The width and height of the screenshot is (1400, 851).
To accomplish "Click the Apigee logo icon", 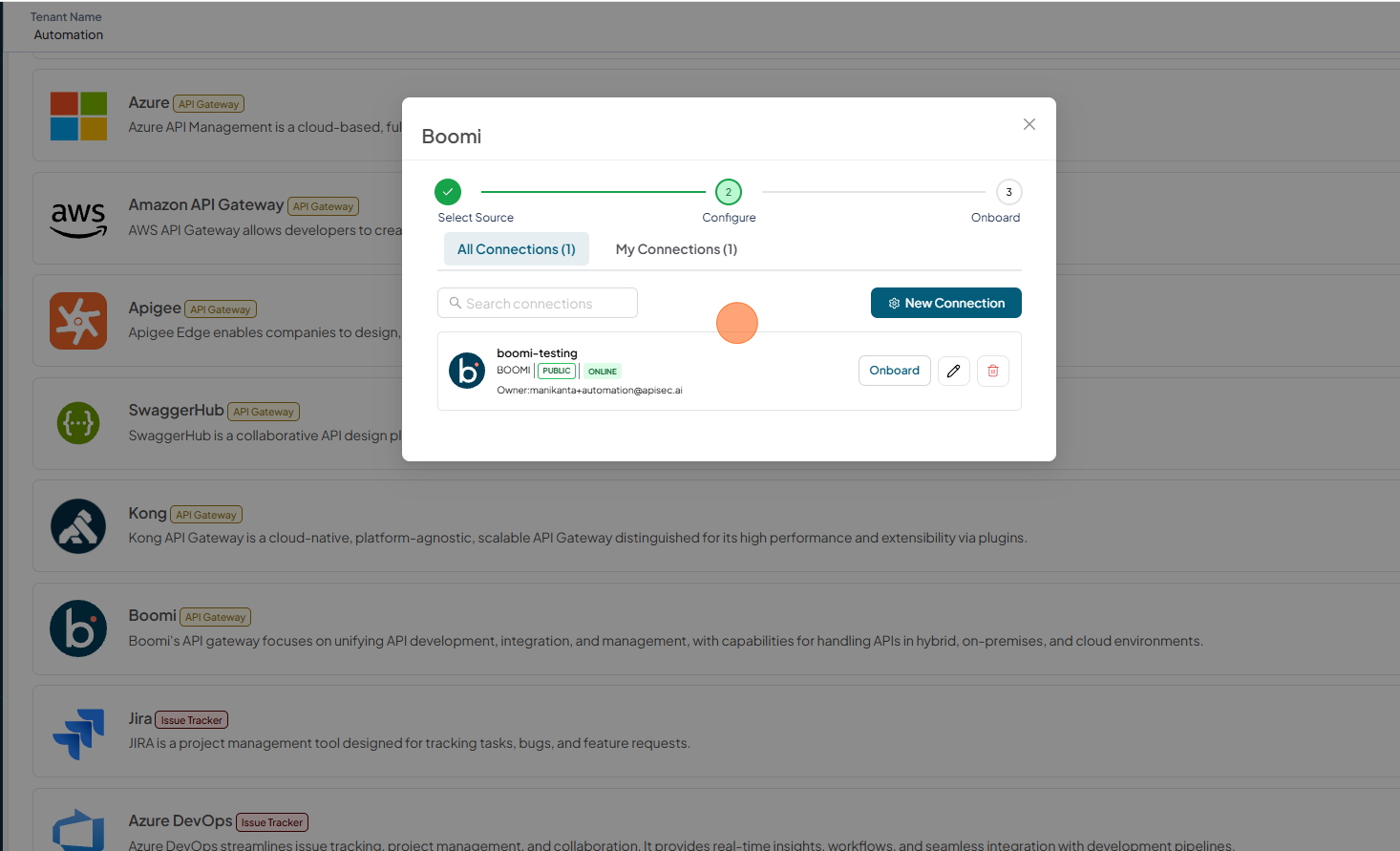I will click(78, 321).
